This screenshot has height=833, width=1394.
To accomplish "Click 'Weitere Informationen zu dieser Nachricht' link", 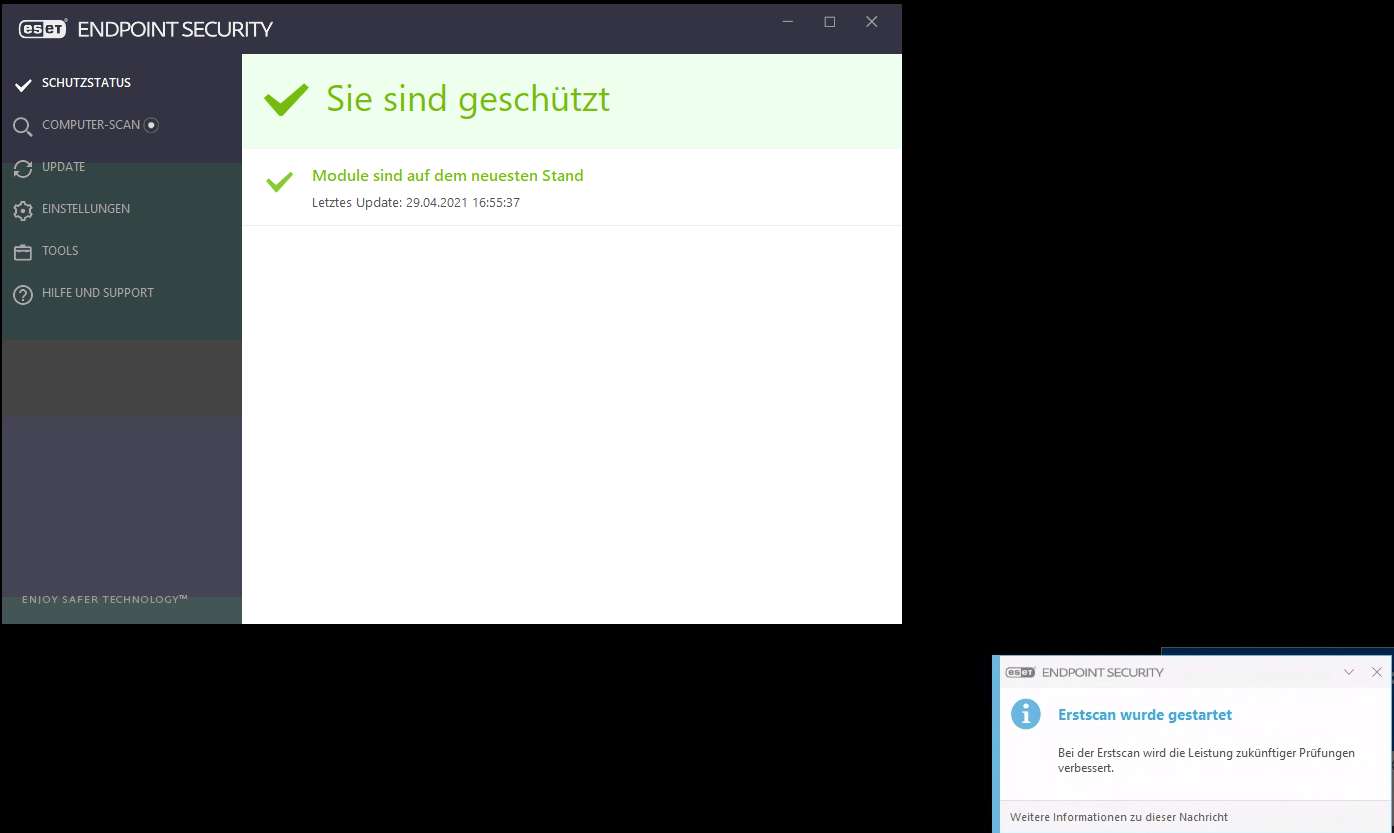I will click(1119, 817).
